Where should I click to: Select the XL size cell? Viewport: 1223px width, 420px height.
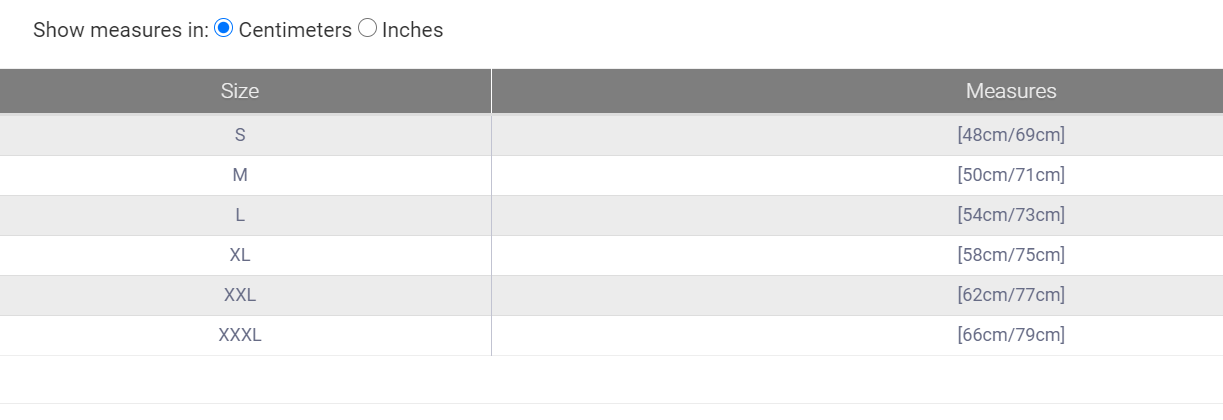240,255
